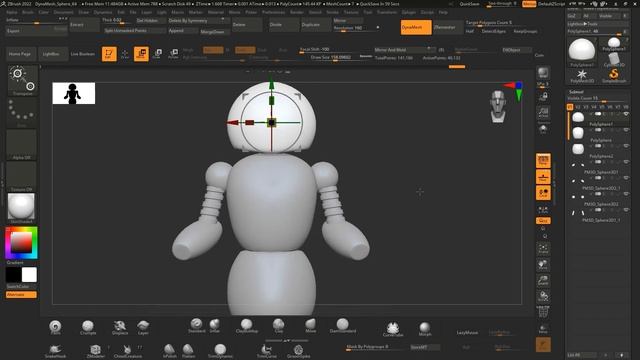Click QuickSave in the top bar

tap(469, 4)
